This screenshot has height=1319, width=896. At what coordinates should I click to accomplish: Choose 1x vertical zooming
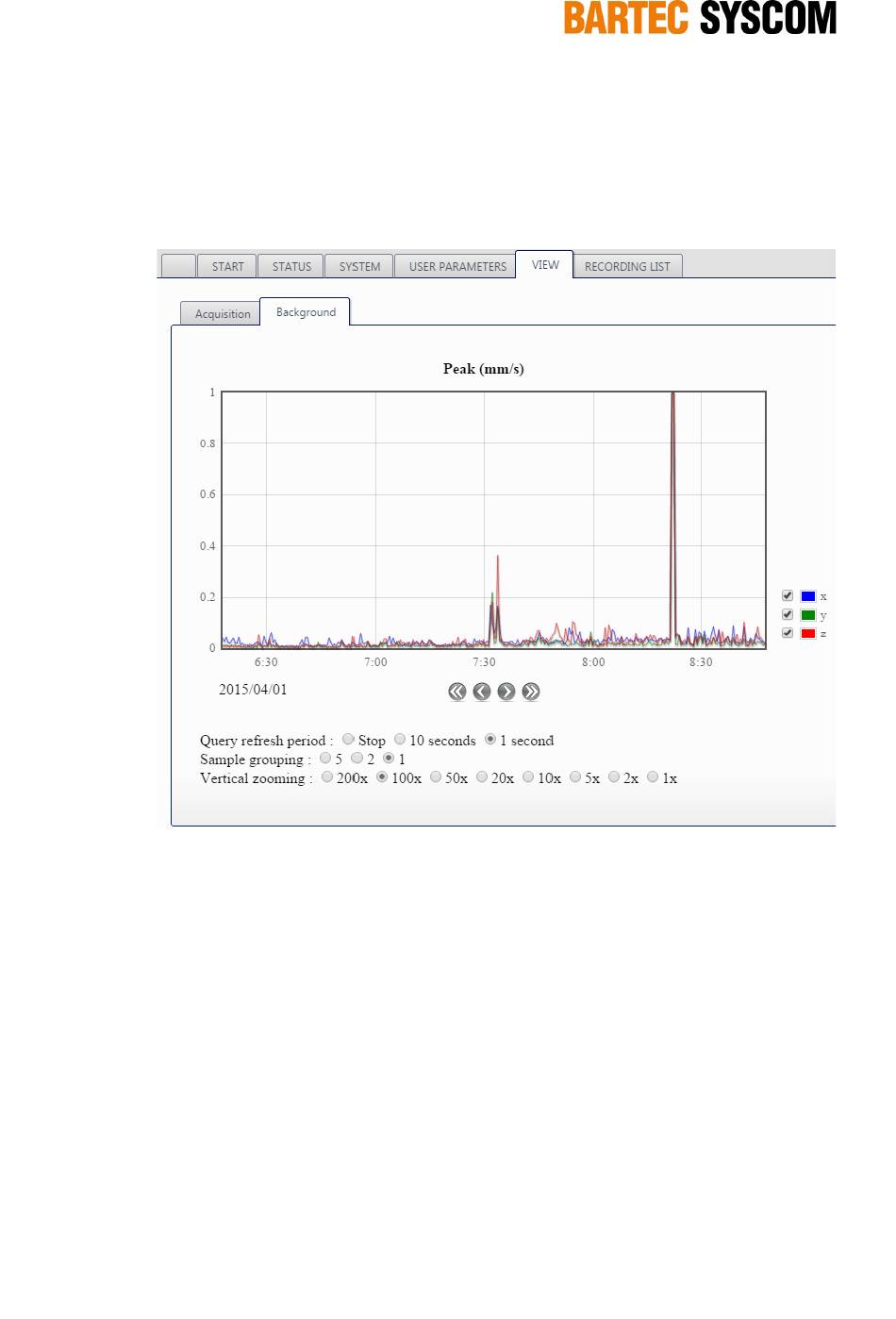click(x=653, y=776)
